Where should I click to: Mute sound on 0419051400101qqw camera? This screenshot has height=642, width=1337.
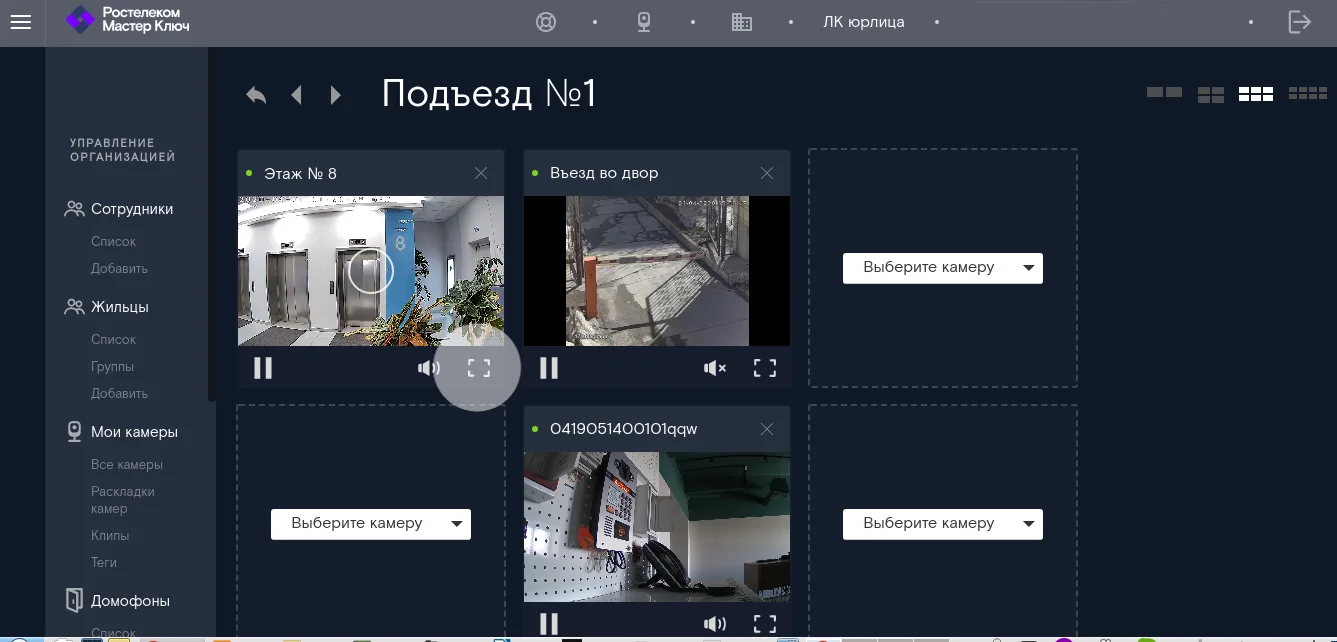(x=715, y=624)
